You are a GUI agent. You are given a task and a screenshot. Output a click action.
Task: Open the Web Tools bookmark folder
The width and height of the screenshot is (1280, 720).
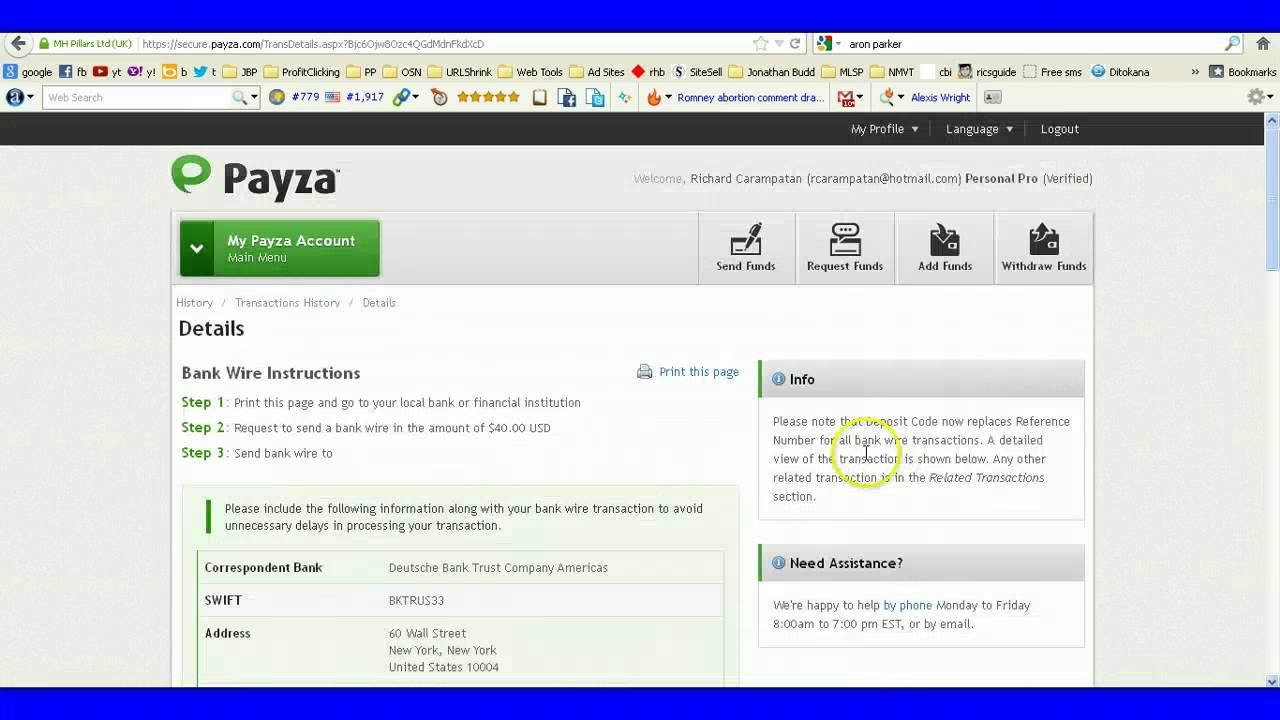(530, 72)
